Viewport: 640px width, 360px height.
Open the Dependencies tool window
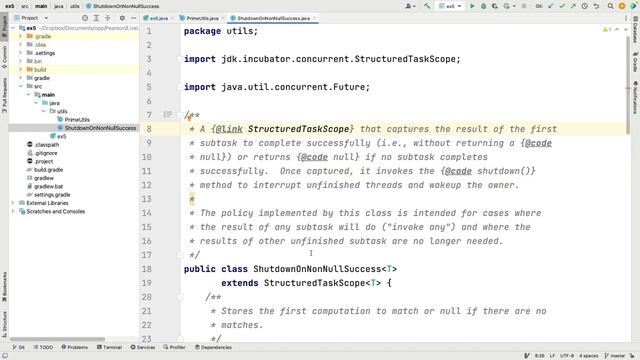point(213,347)
